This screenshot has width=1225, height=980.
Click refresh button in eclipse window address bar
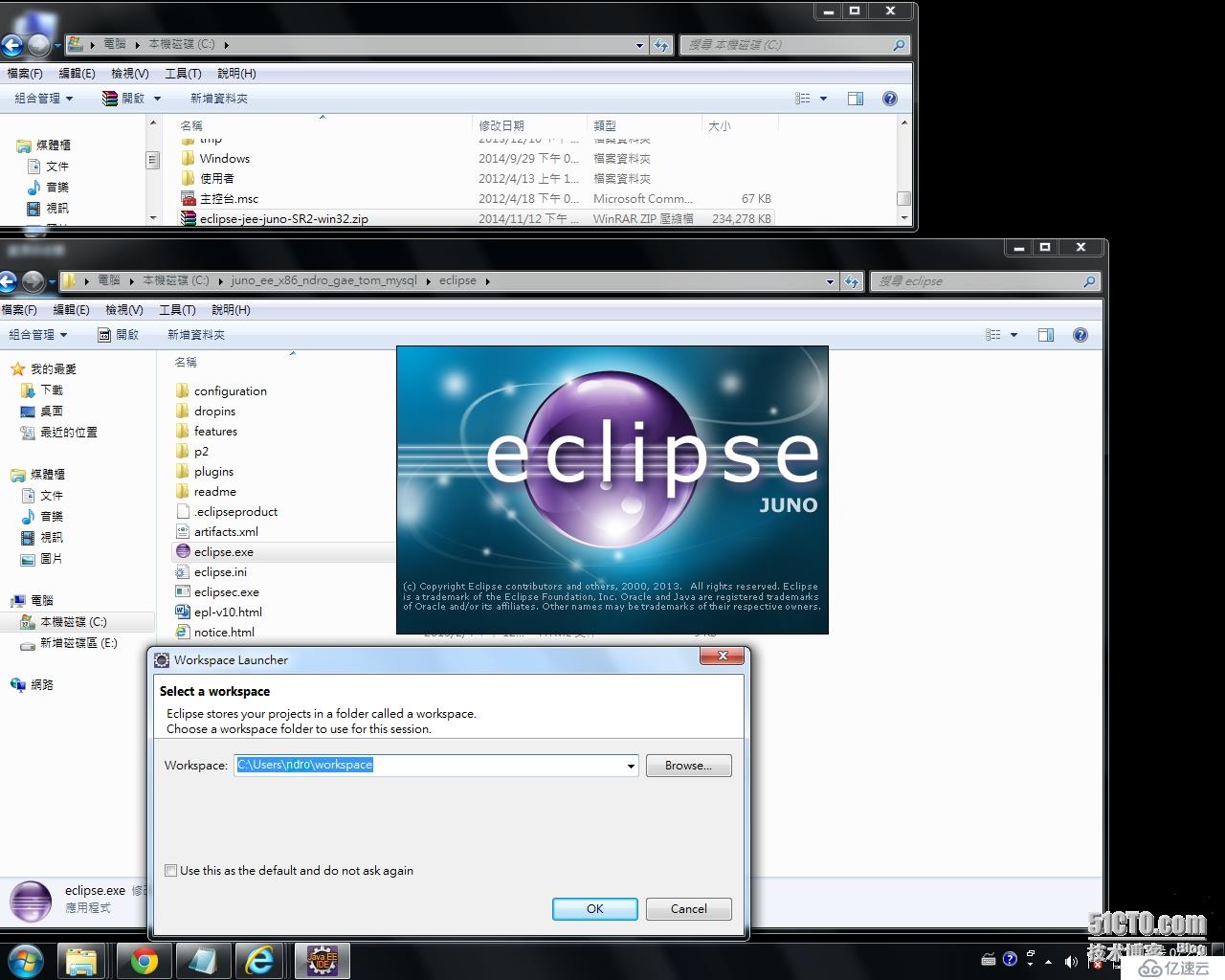pos(852,281)
